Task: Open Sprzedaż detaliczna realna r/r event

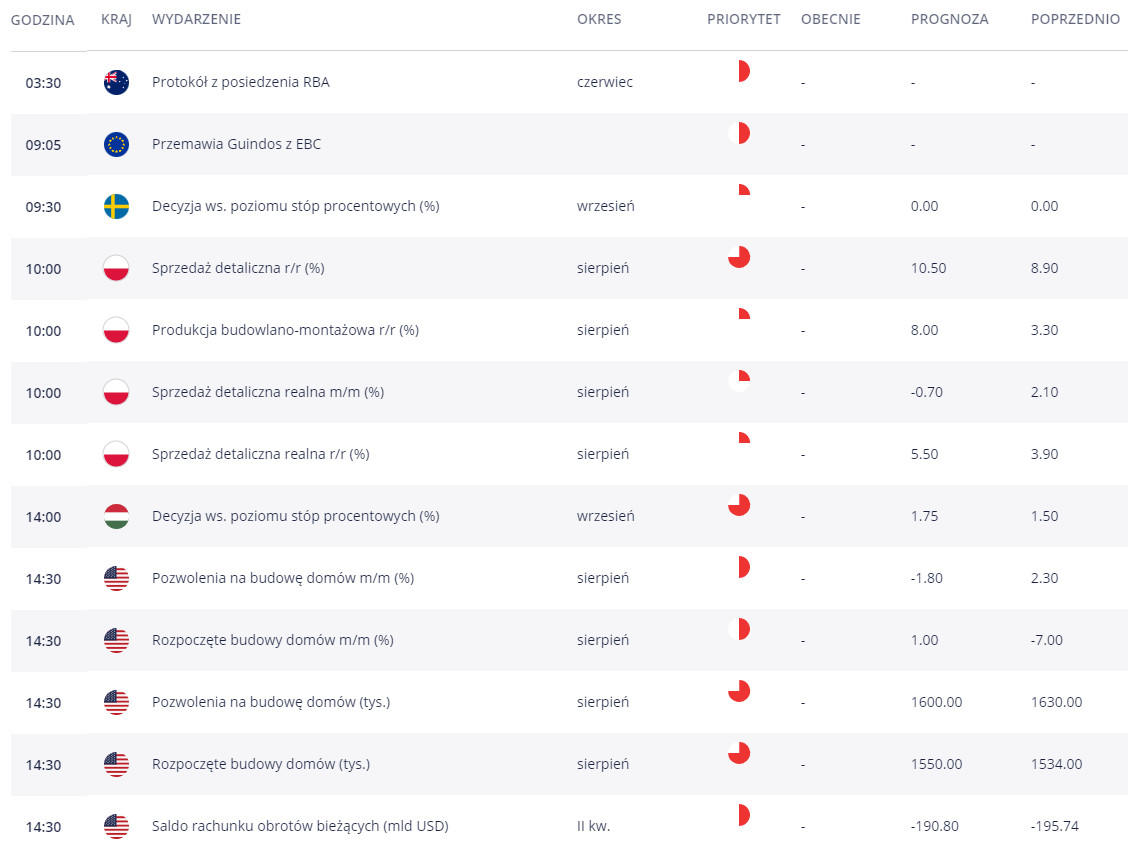Action: [260, 454]
